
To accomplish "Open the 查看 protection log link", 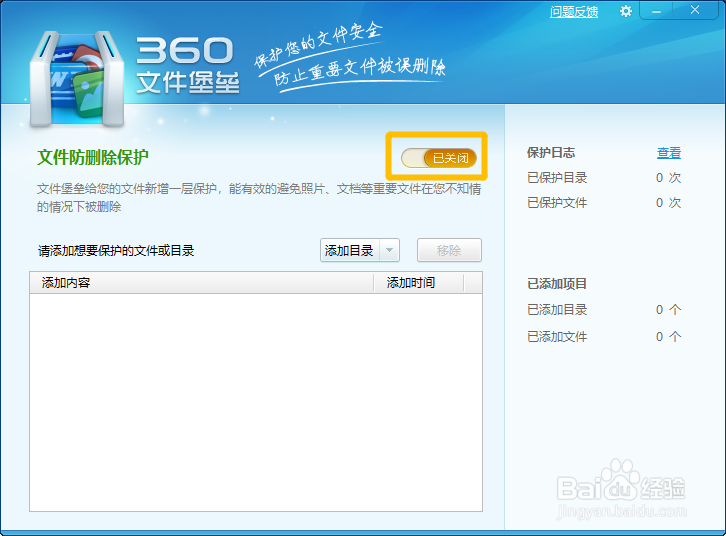I will [x=669, y=153].
